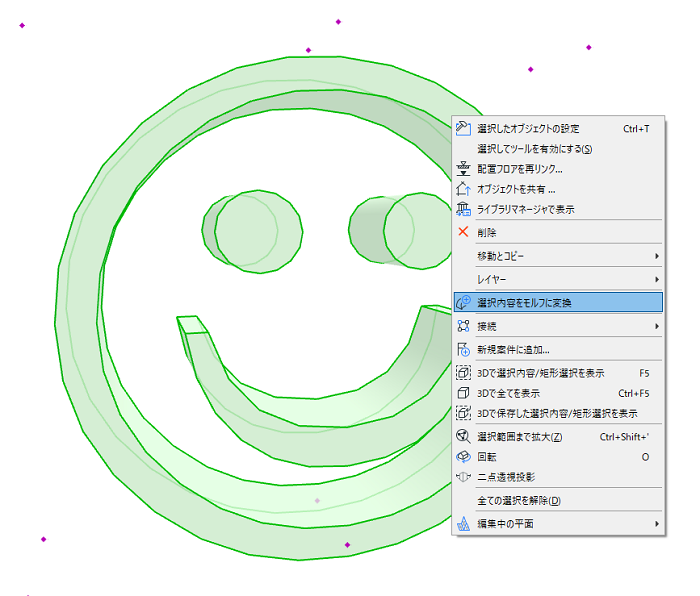
Task: Click the Ctrl+Shift+' shortcut text
Action: click(624, 437)
